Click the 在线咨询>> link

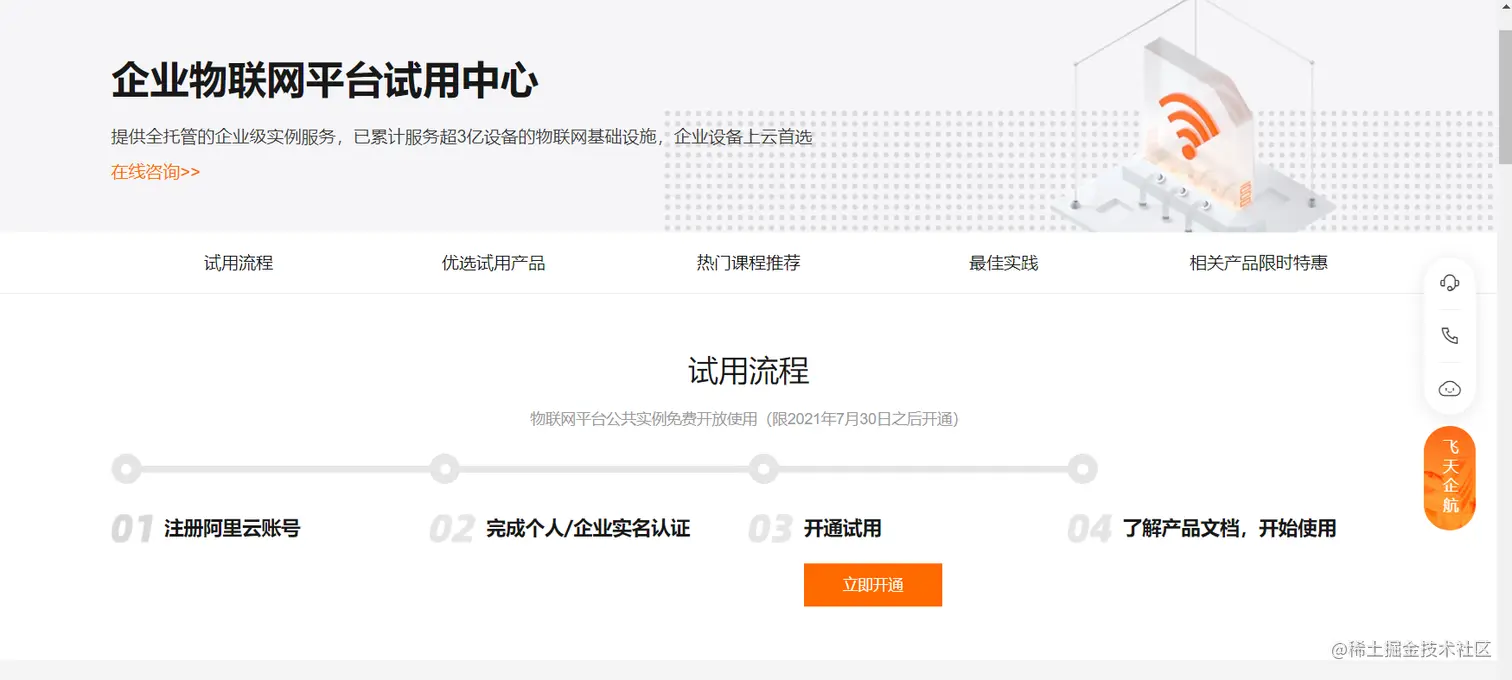(x=155, y=172)
